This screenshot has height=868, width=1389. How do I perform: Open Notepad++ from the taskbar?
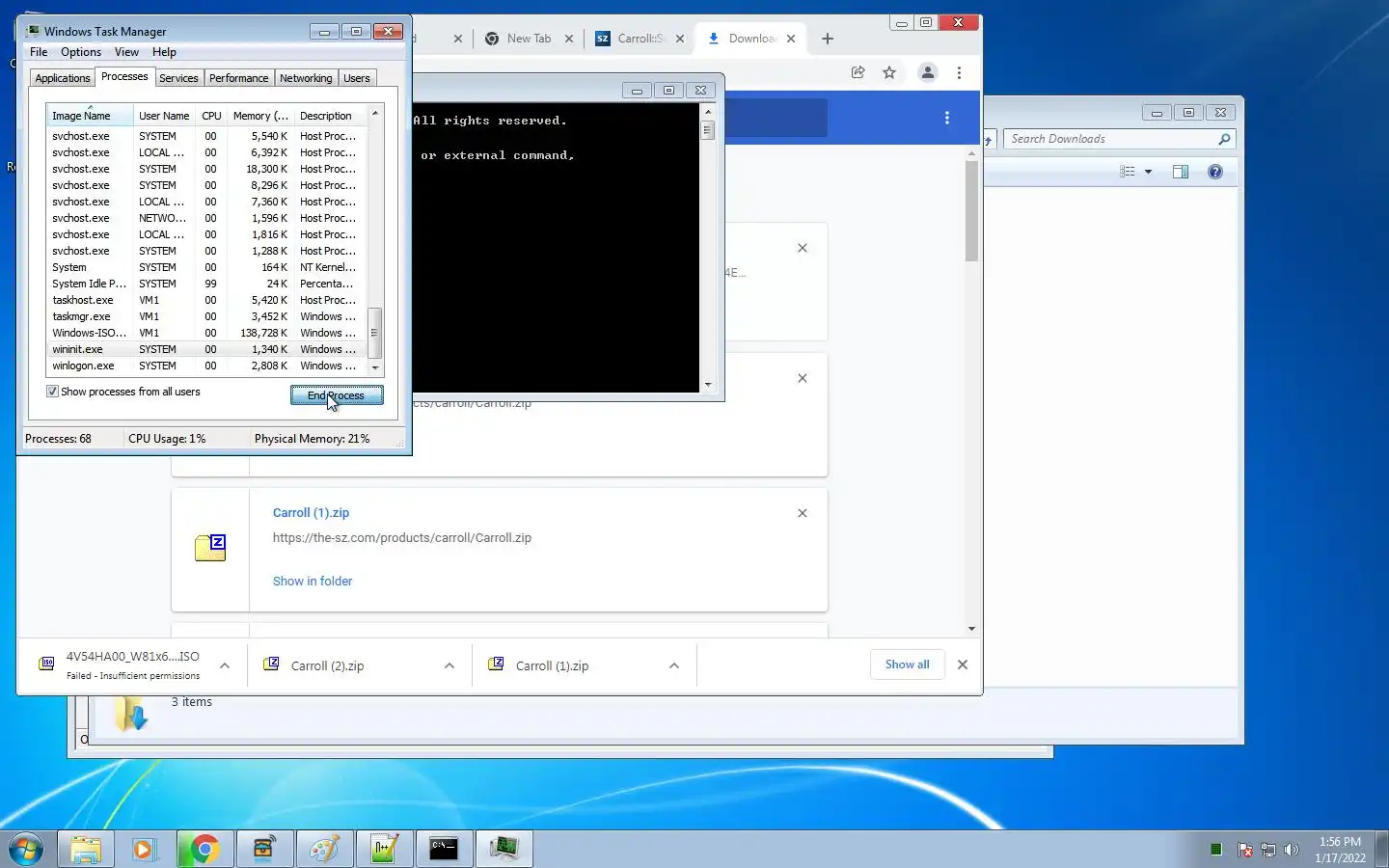click(384, 850)
